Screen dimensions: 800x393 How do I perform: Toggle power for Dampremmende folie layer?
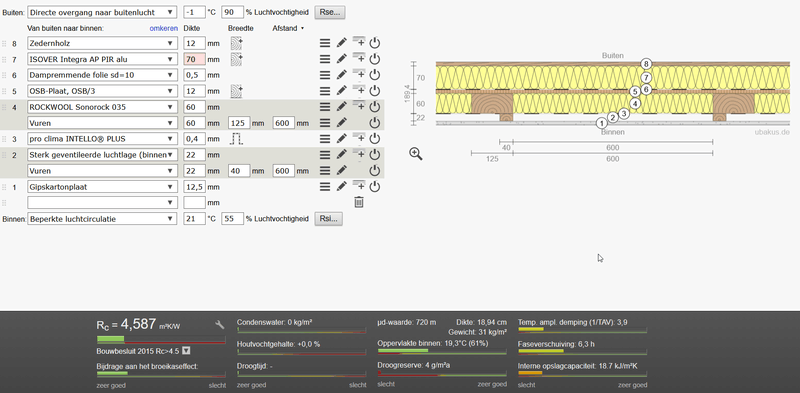(x=375, y=75)
